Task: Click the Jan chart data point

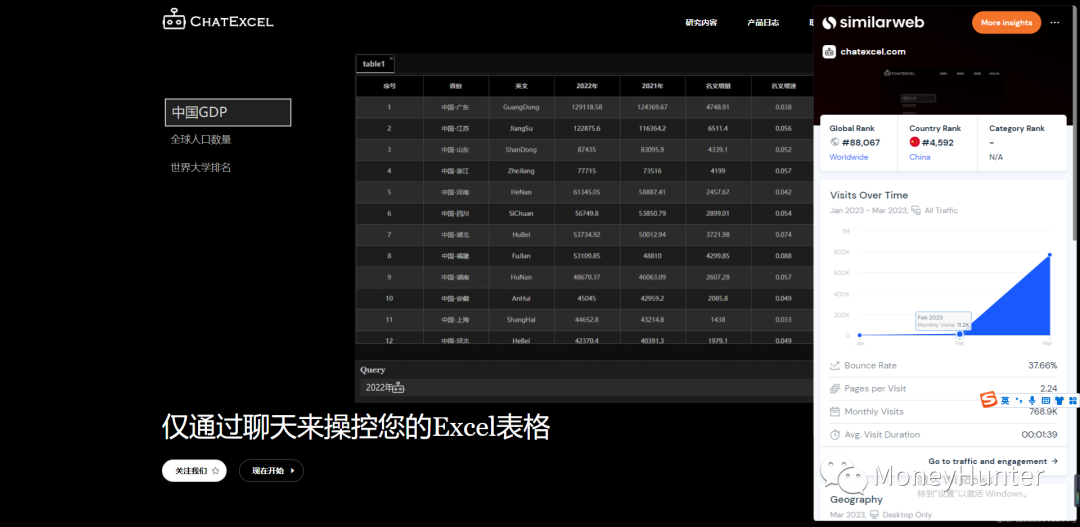Action: pos(860,335)
